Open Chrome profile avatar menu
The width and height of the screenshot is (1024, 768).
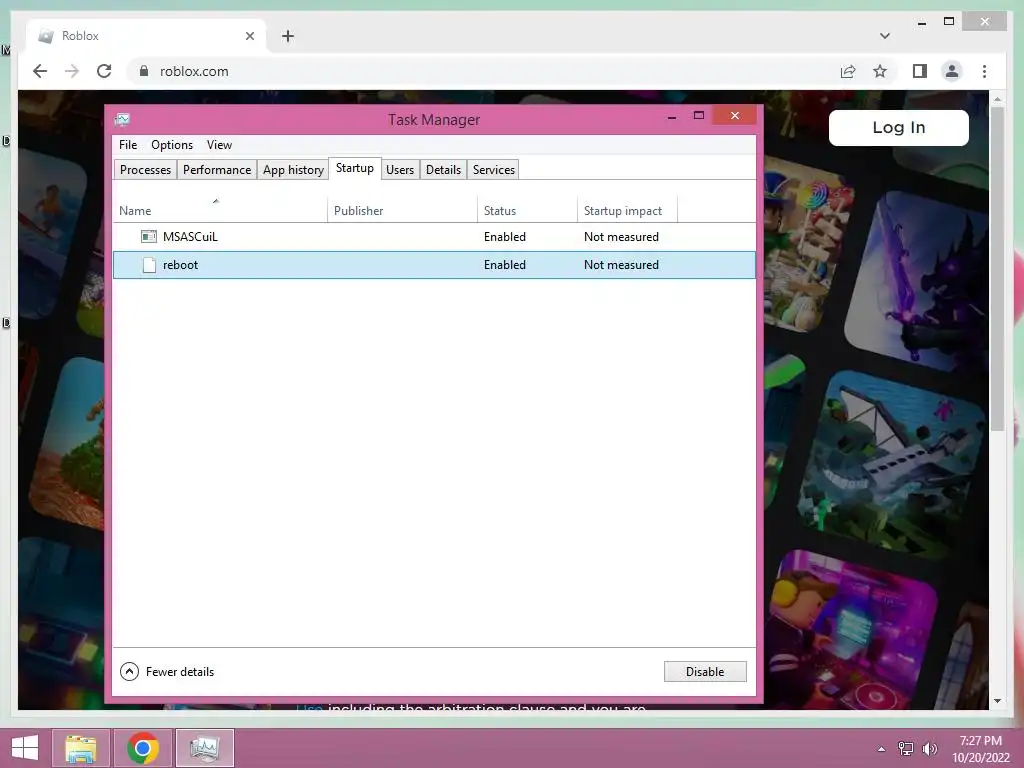click(952, 71)
